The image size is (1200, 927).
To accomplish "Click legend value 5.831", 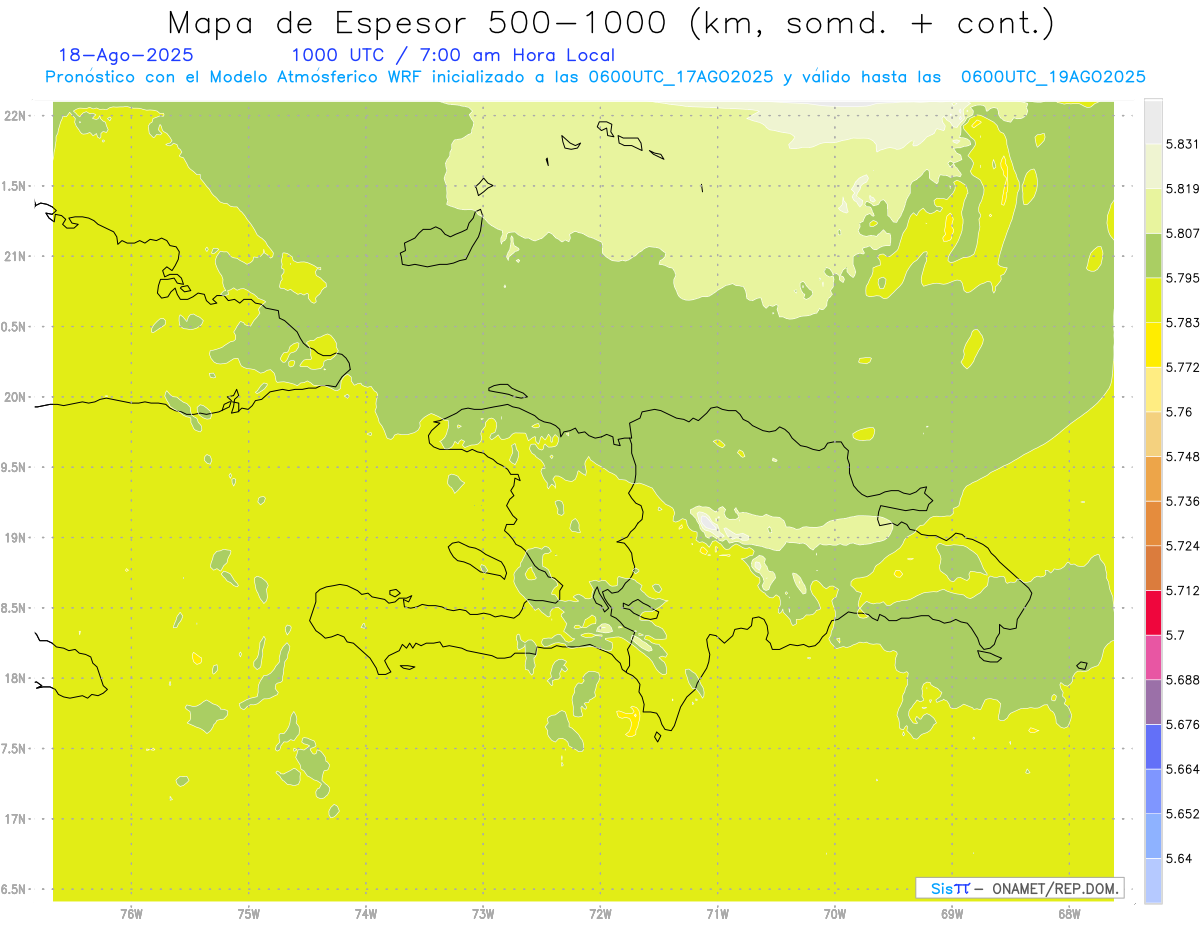I will click(1184, 144).
